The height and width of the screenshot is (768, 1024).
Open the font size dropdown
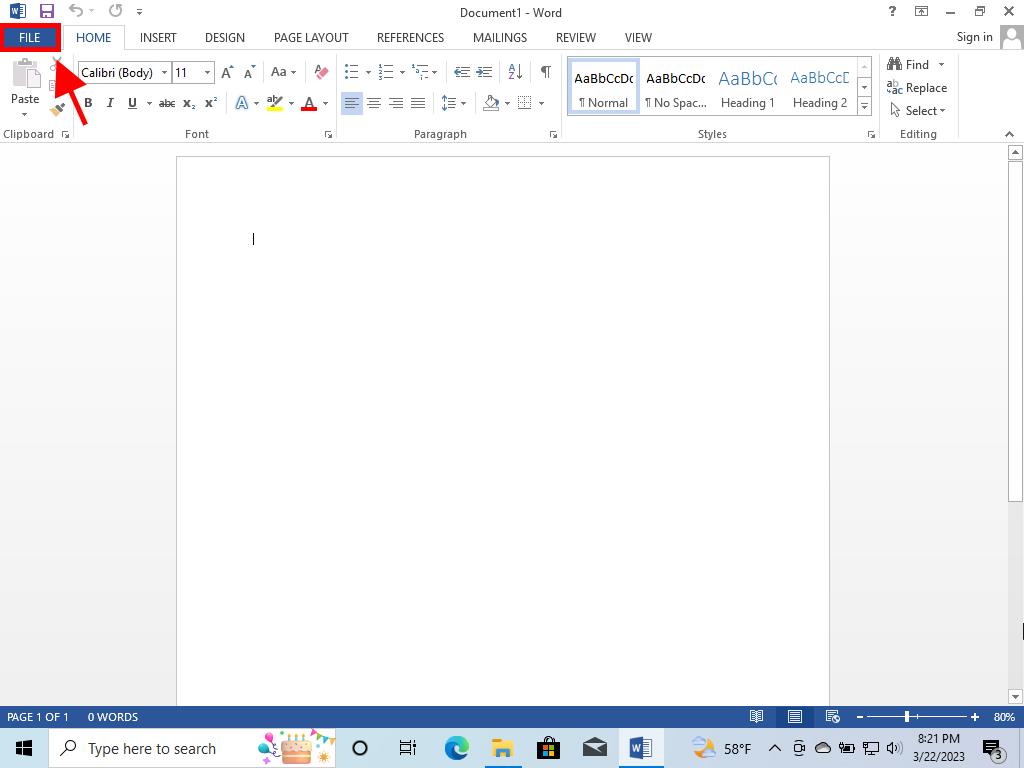tap(207, 72)
